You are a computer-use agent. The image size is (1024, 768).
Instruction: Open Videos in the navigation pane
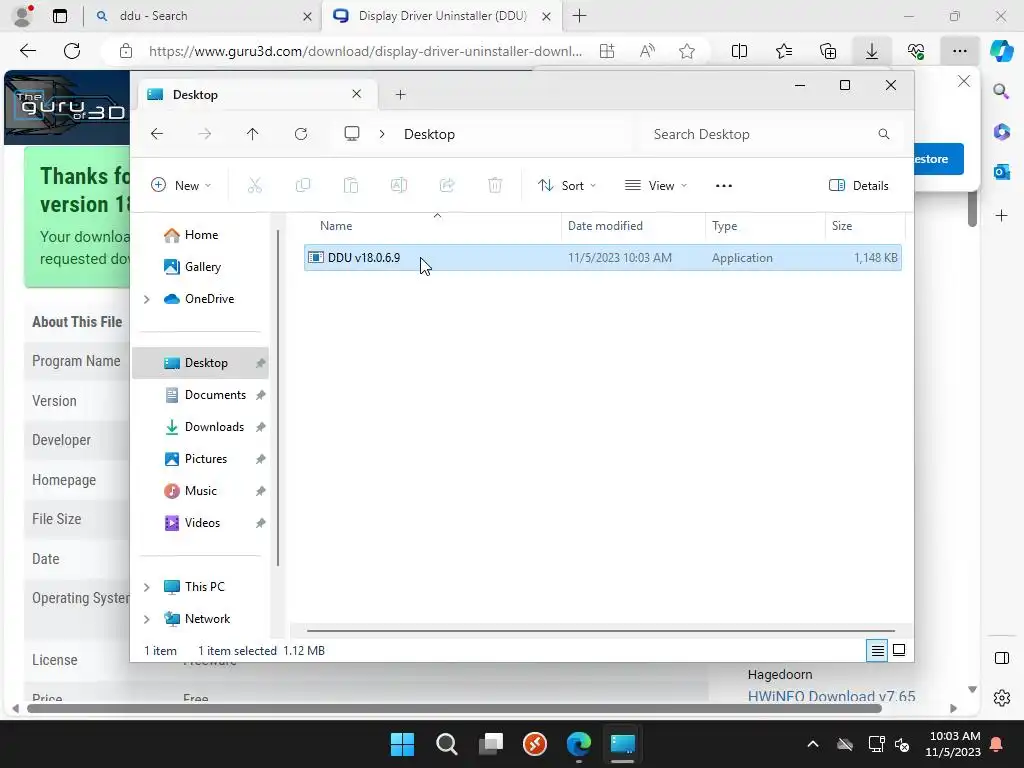pos(200,522)
